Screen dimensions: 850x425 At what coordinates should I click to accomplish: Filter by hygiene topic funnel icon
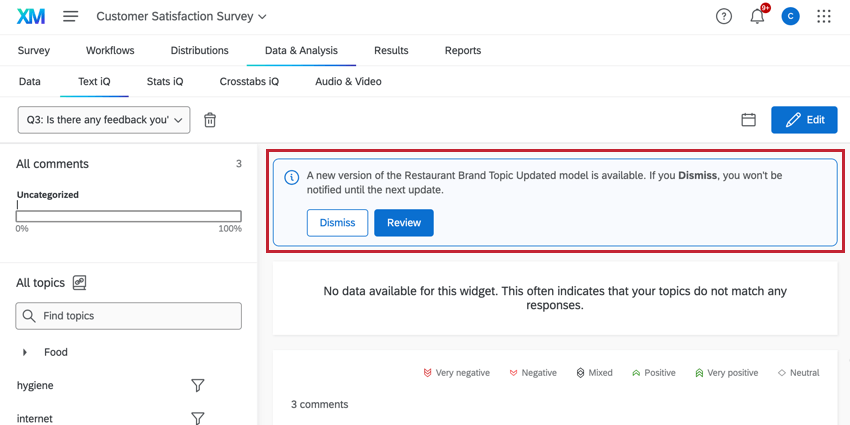point(198,385)
